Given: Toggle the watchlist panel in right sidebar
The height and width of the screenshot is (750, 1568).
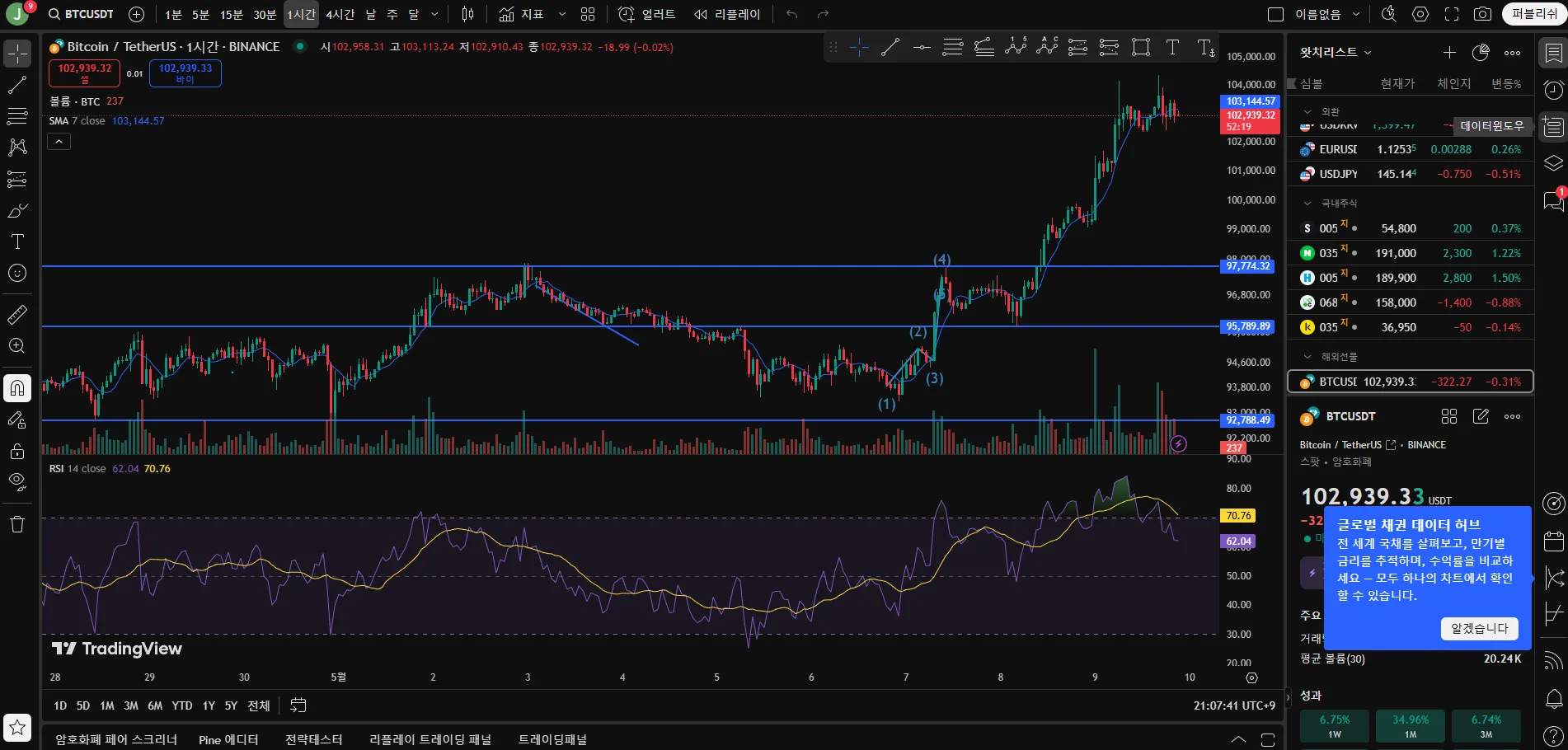Looking at the screenshot, I should 1553,54.
